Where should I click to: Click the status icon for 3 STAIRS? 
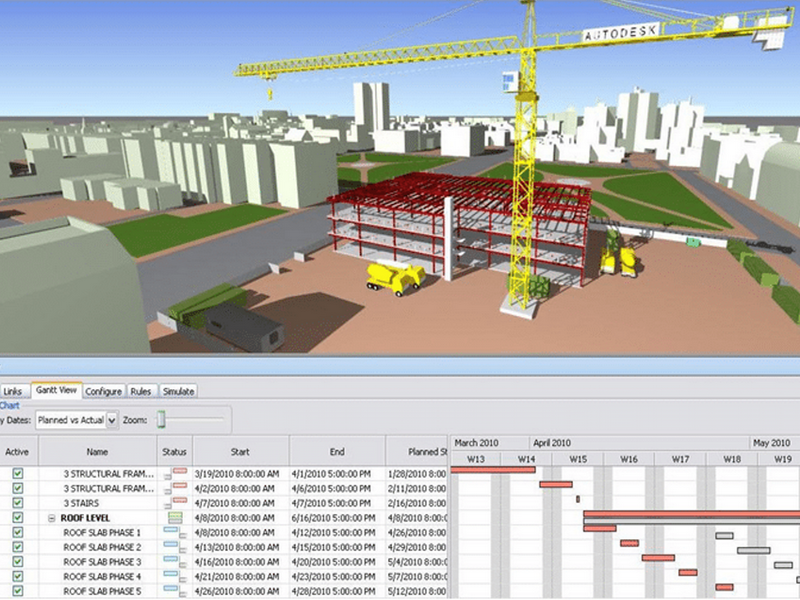tap(175, 503)
